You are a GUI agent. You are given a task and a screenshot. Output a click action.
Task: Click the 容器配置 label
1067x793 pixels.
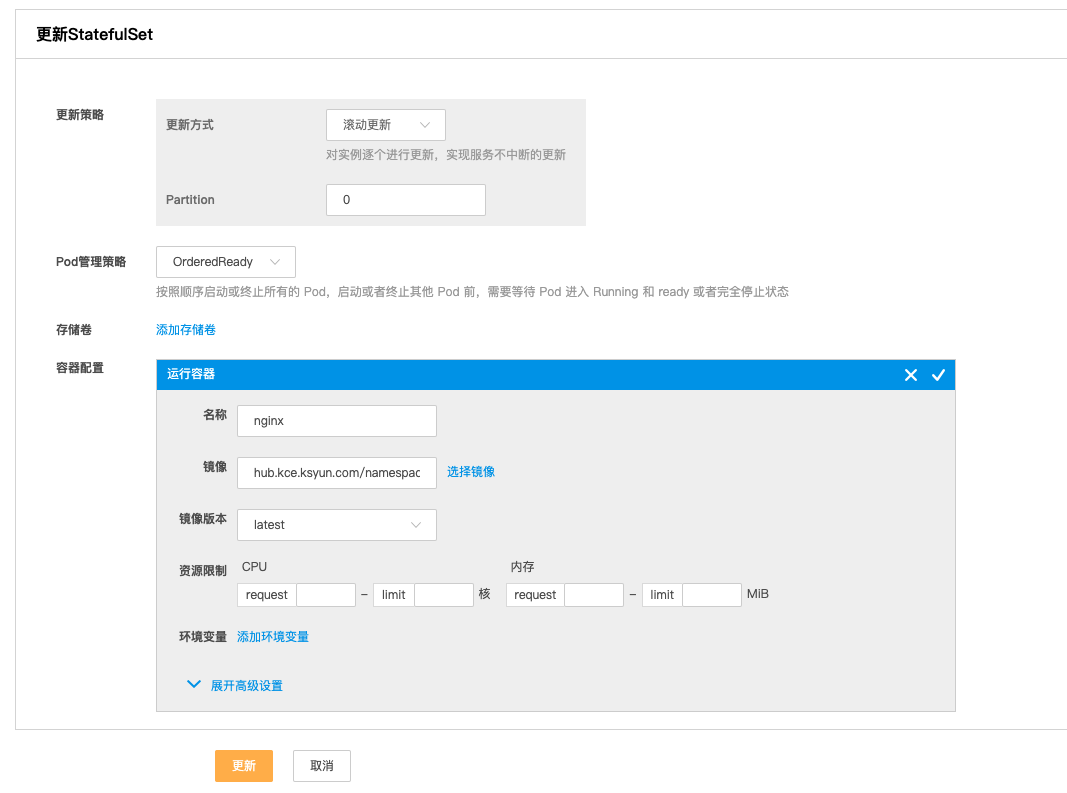coord(80,368)
